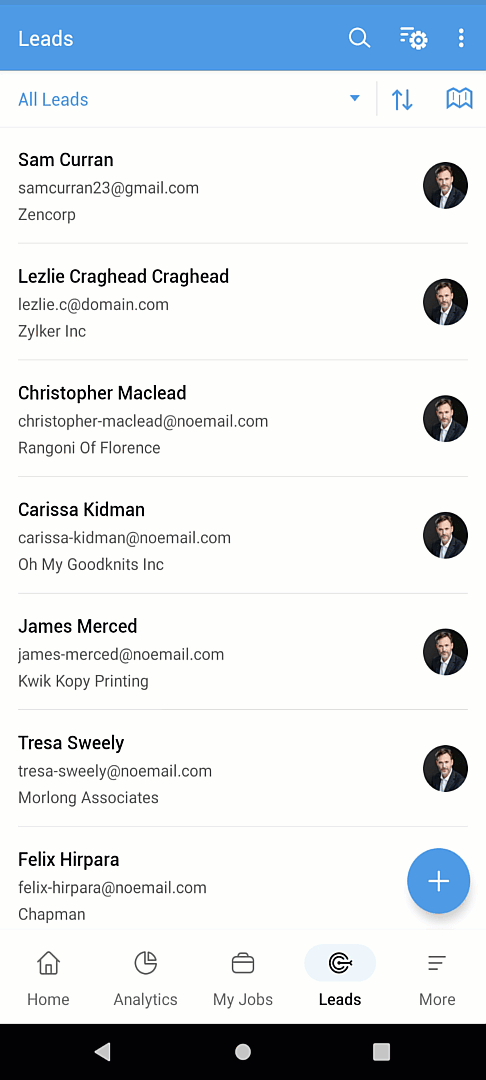
Task: Open Sam Curran lead record
Action: (243, 186)
